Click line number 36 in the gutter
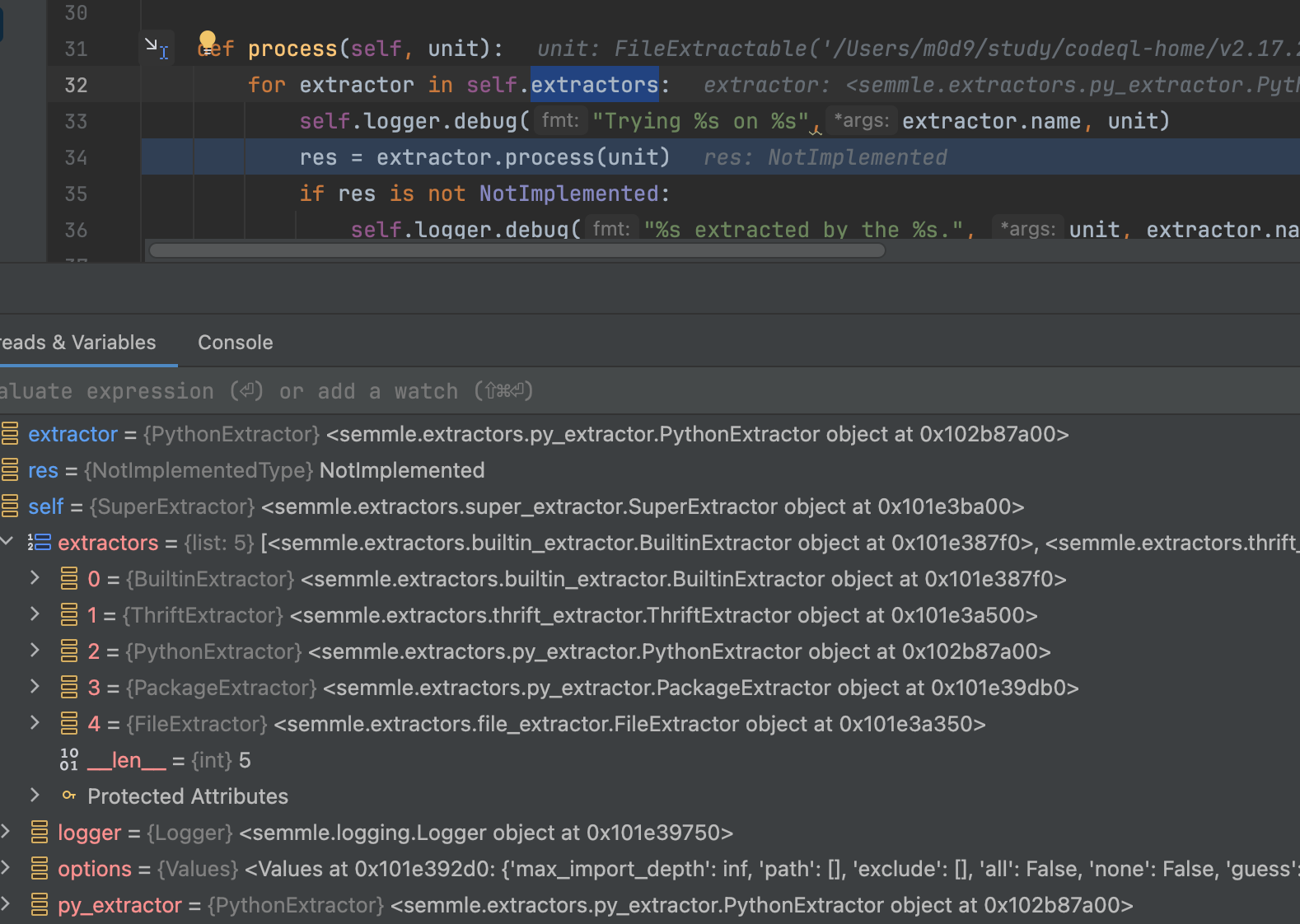Screen dimensions: 1300x924 pyautogui.click(x=76, y=230)
